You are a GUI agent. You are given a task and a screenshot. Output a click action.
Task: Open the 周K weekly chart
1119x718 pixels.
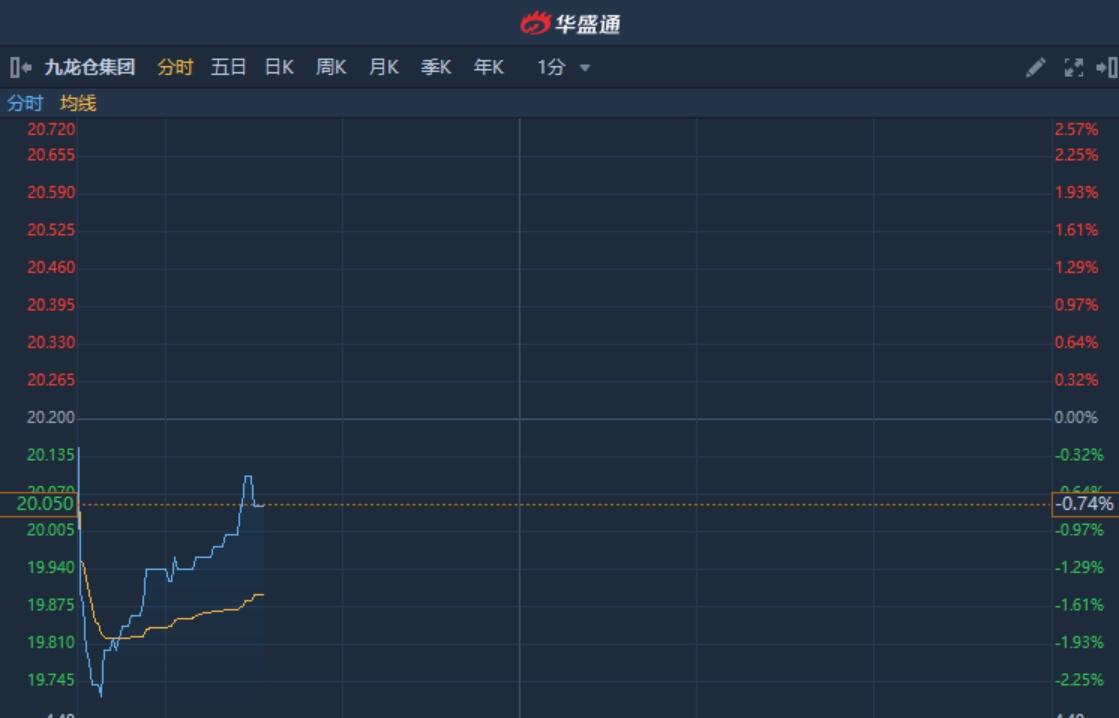pyautogui.click(x=331, y=68)
